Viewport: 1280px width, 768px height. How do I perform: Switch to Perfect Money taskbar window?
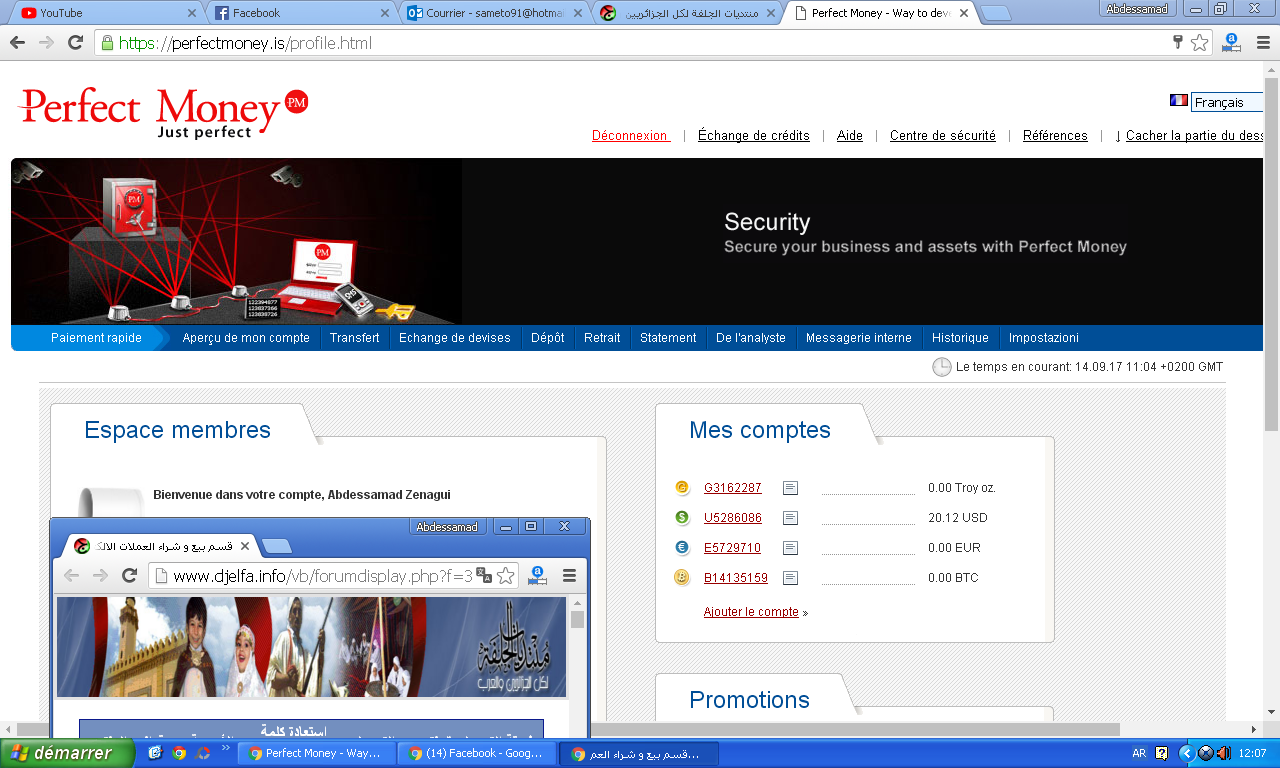(x=316, y=753)
